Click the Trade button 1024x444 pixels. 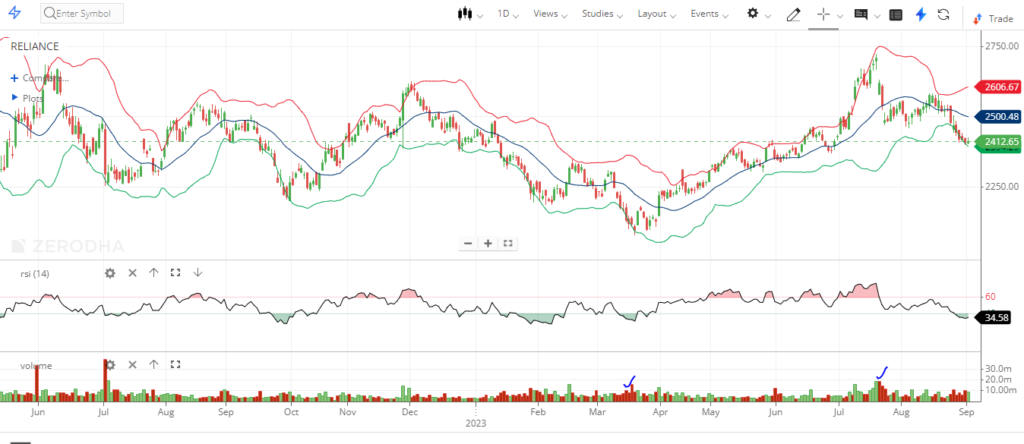click(993, 18)
